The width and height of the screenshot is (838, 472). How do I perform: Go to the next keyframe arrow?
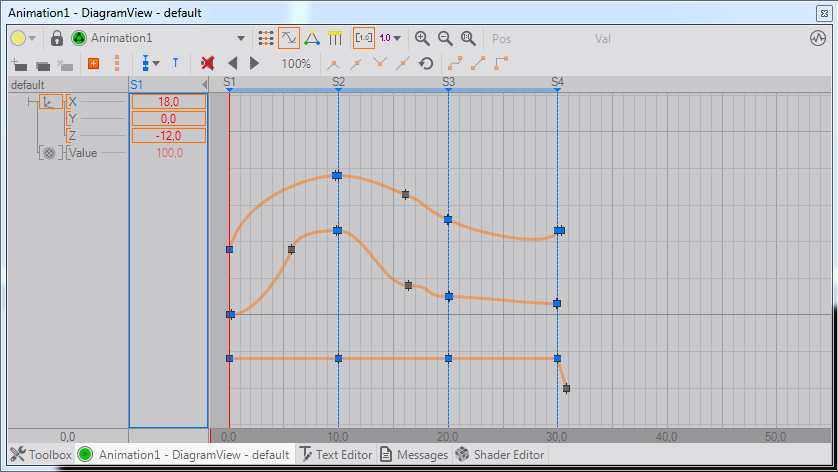point(254,63)
